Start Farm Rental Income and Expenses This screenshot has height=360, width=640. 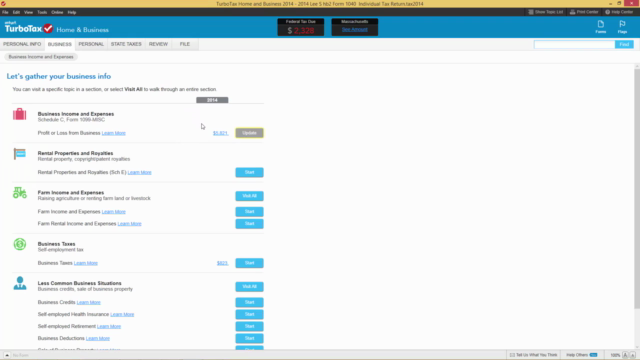pyautogui.click(x=249, y=224)
